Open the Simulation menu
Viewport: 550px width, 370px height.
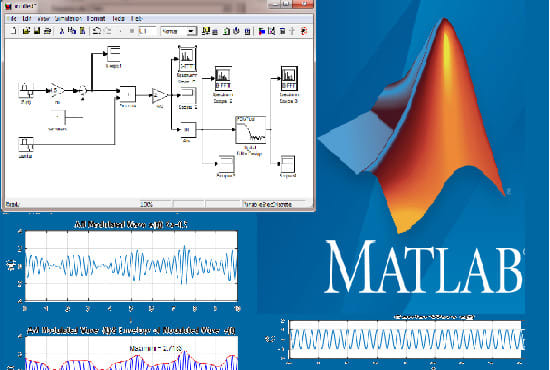(68, 19)
